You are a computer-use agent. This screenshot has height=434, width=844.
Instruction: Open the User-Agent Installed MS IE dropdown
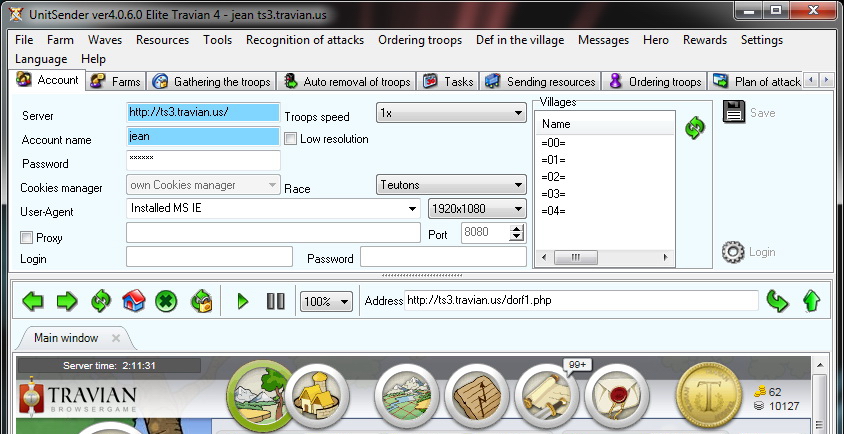[x=273, y=208]
